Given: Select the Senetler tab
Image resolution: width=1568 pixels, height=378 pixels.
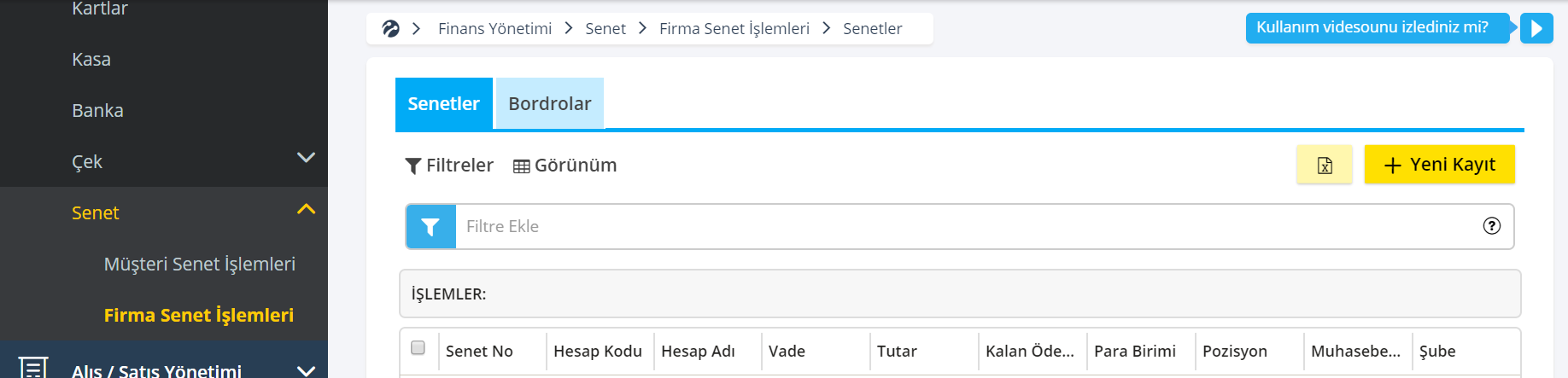Looking at the screenshot, I should [444, 104].
